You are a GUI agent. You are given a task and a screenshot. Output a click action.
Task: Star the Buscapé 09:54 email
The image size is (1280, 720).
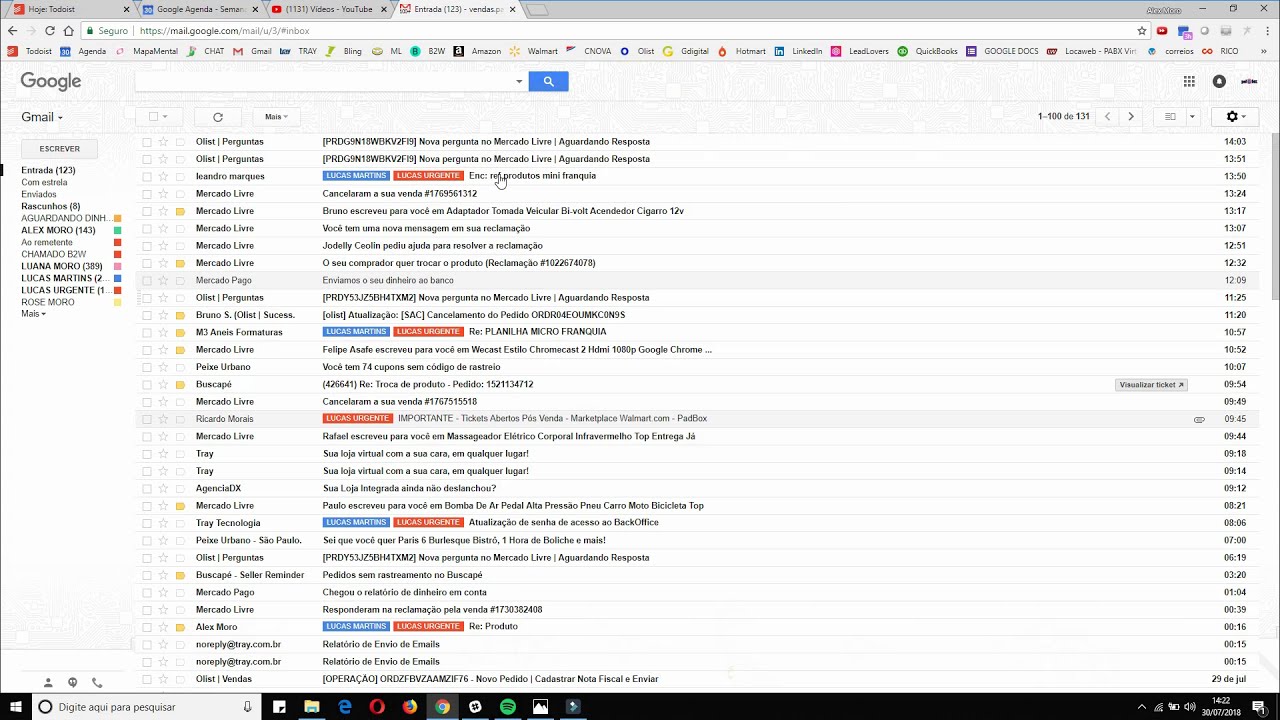point(163,384)
